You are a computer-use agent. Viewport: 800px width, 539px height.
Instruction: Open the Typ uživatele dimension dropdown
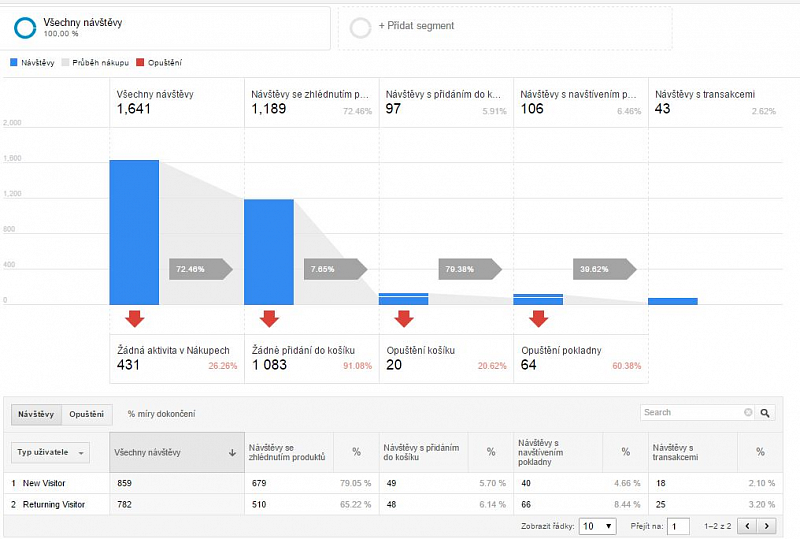(x=51, y=453)
